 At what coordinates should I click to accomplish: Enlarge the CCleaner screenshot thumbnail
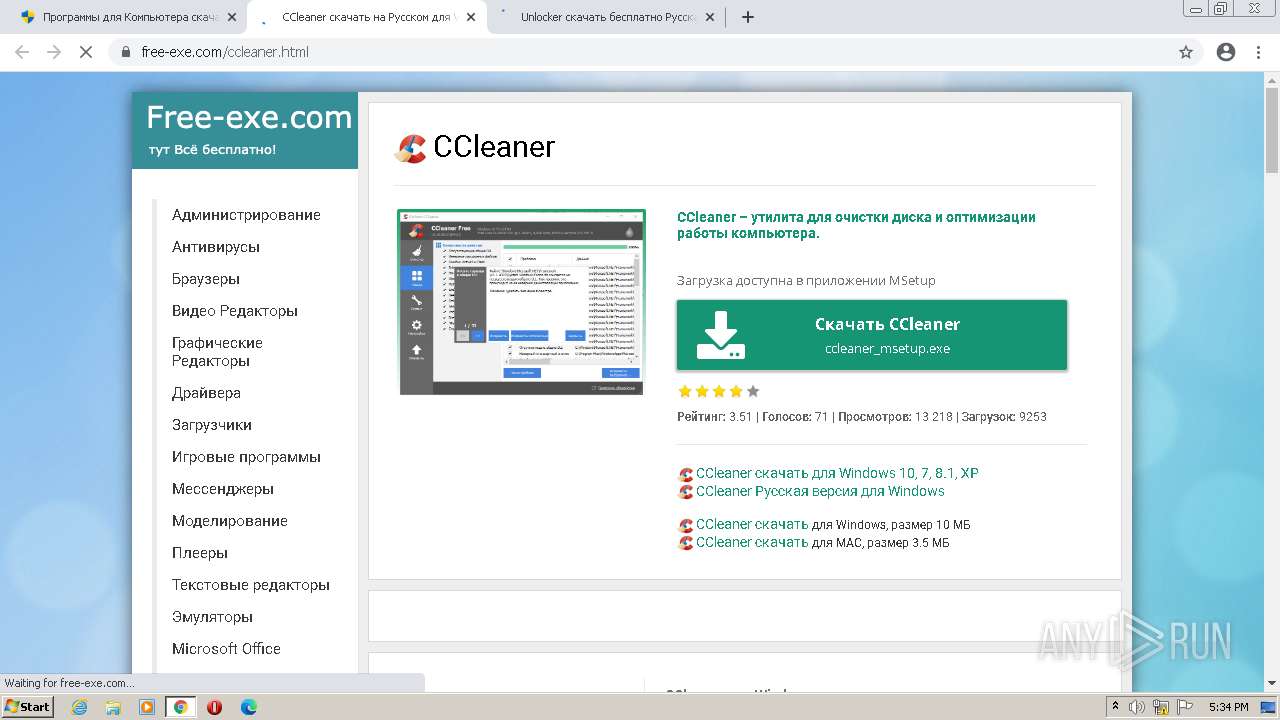[x=522, y=302]
